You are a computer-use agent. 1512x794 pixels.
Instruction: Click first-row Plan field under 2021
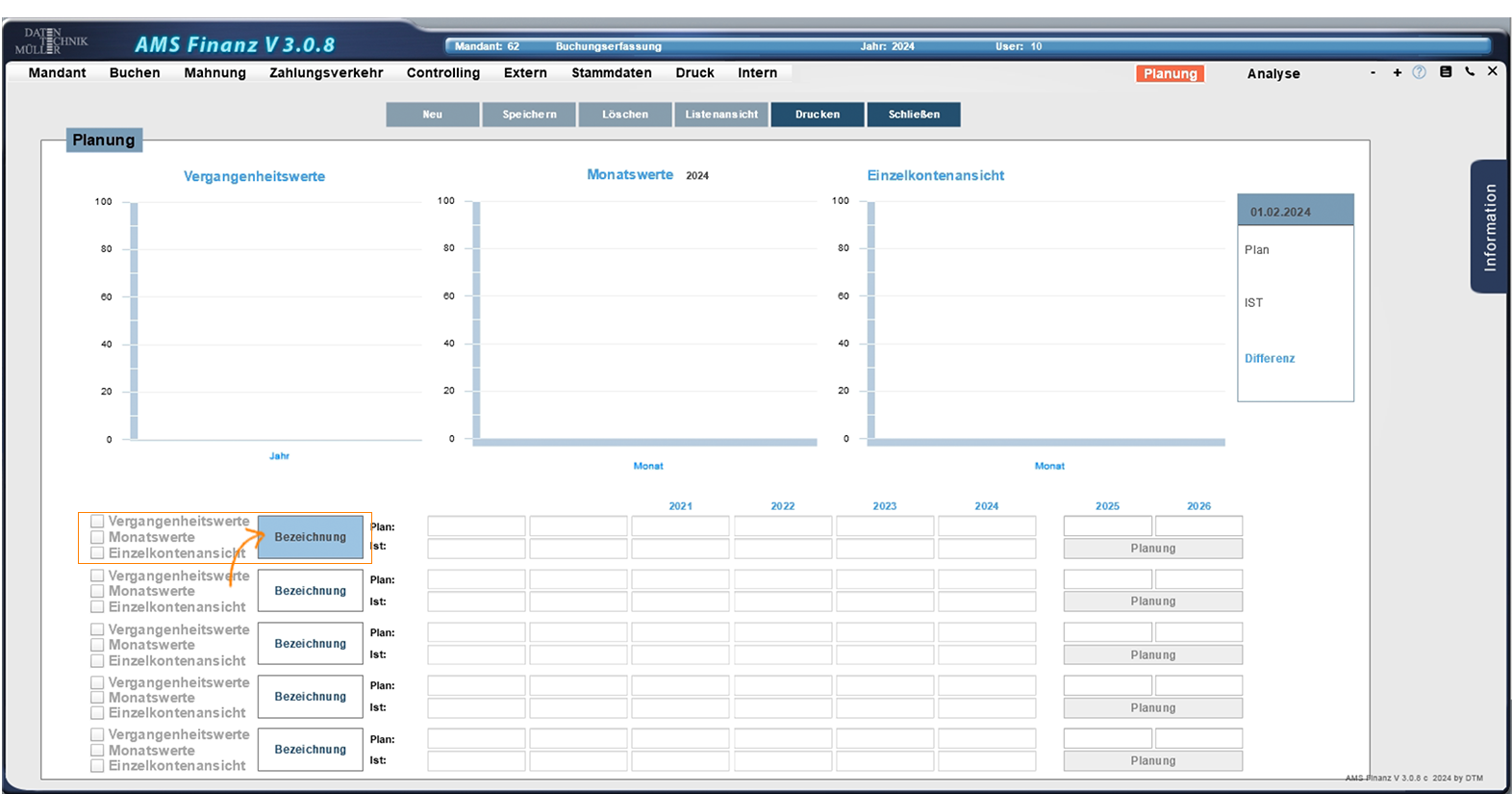pyautogui.click(x=680, y=526)
